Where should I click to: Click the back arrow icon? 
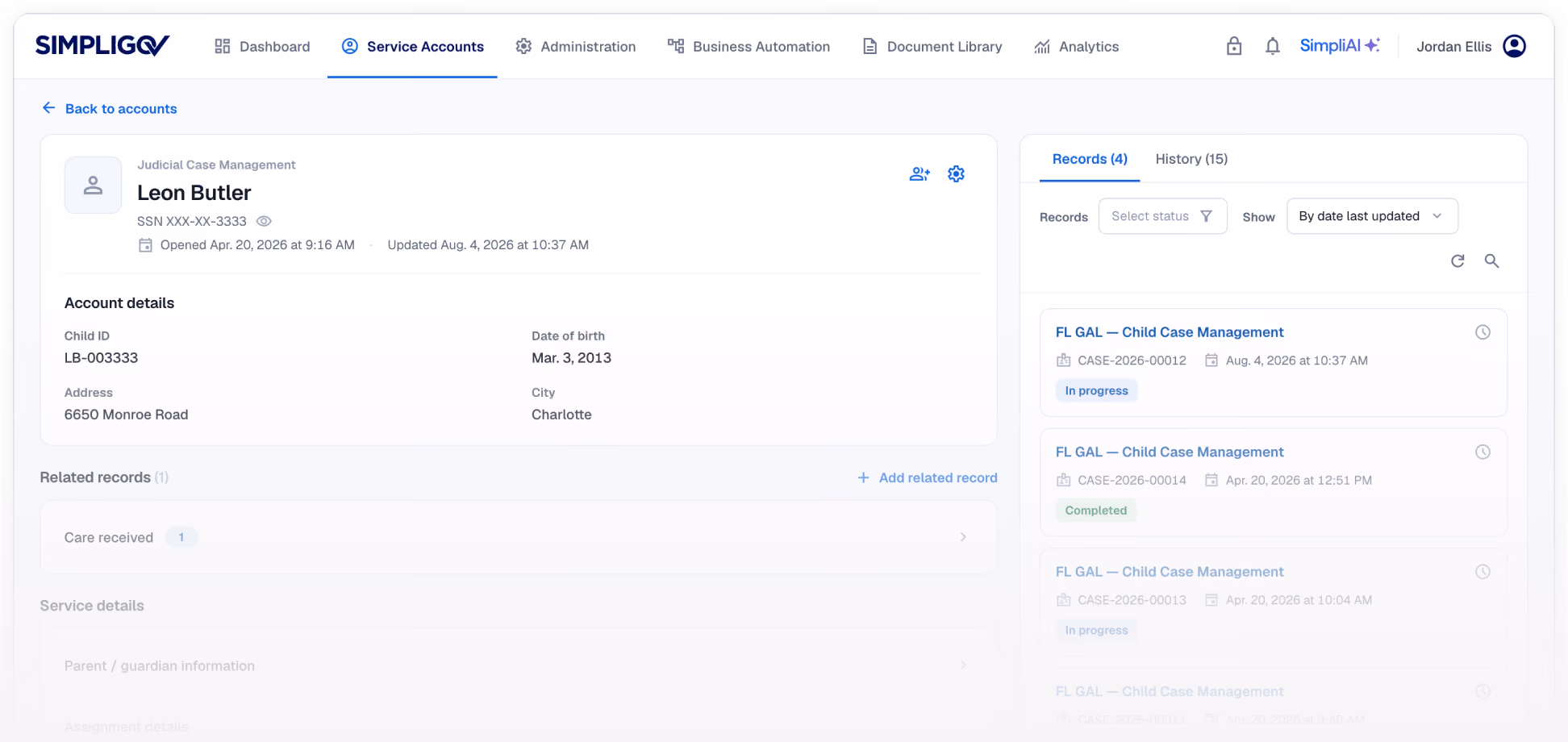pos(49,108)
